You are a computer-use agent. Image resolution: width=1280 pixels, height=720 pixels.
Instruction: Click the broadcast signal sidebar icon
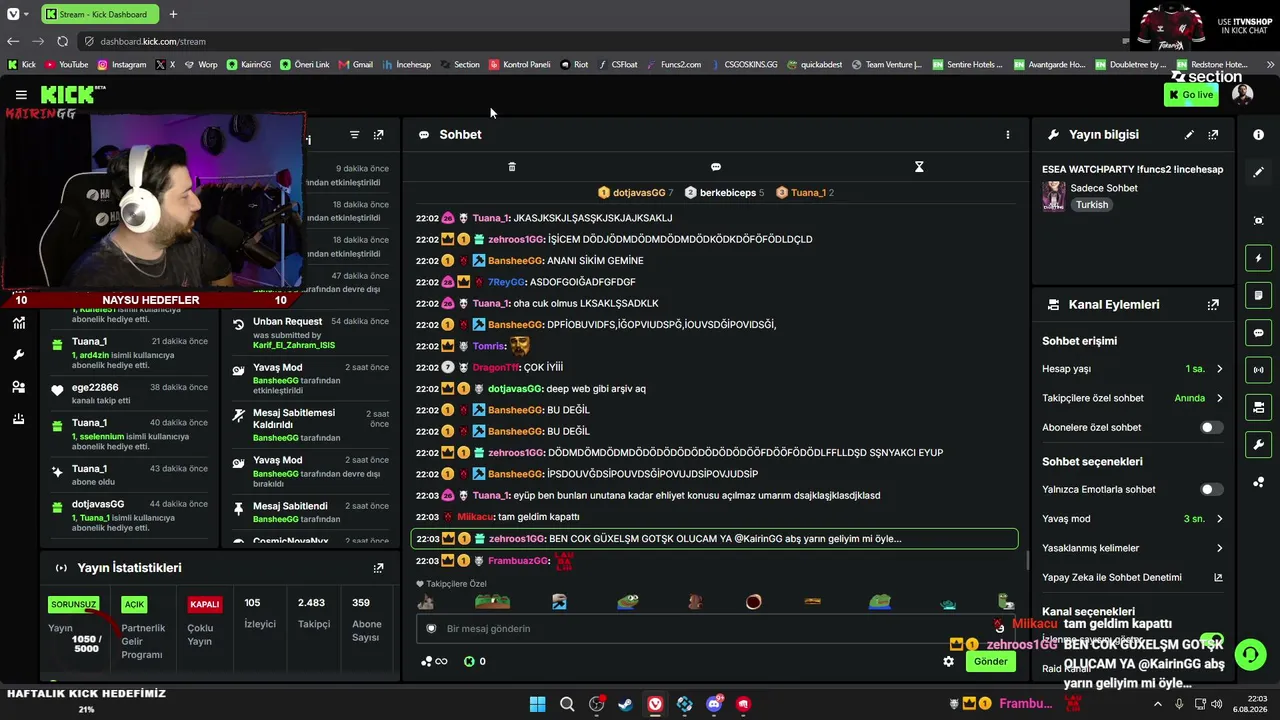point(1259,370)
